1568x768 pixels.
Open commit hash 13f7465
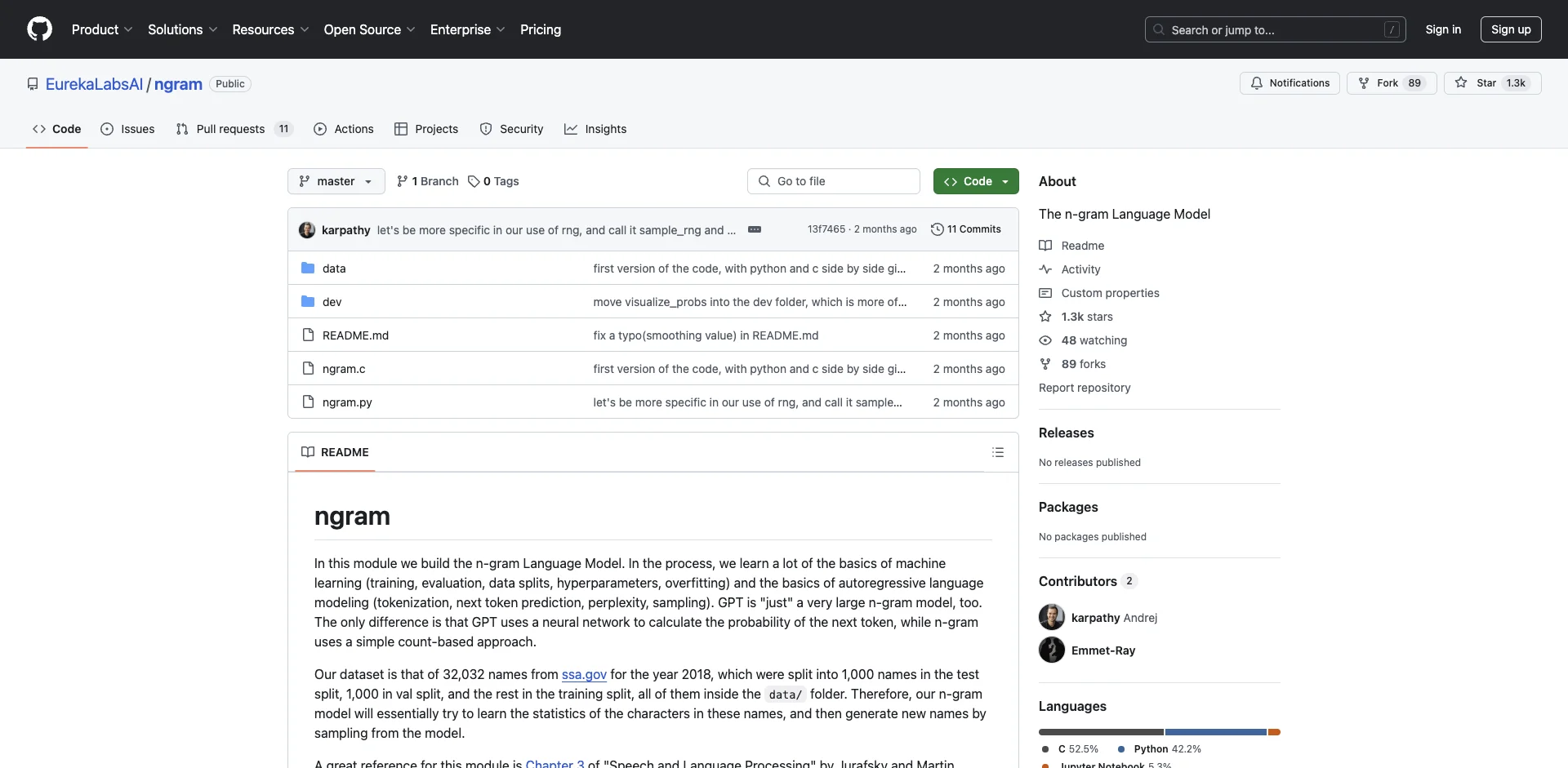point(826,229)
